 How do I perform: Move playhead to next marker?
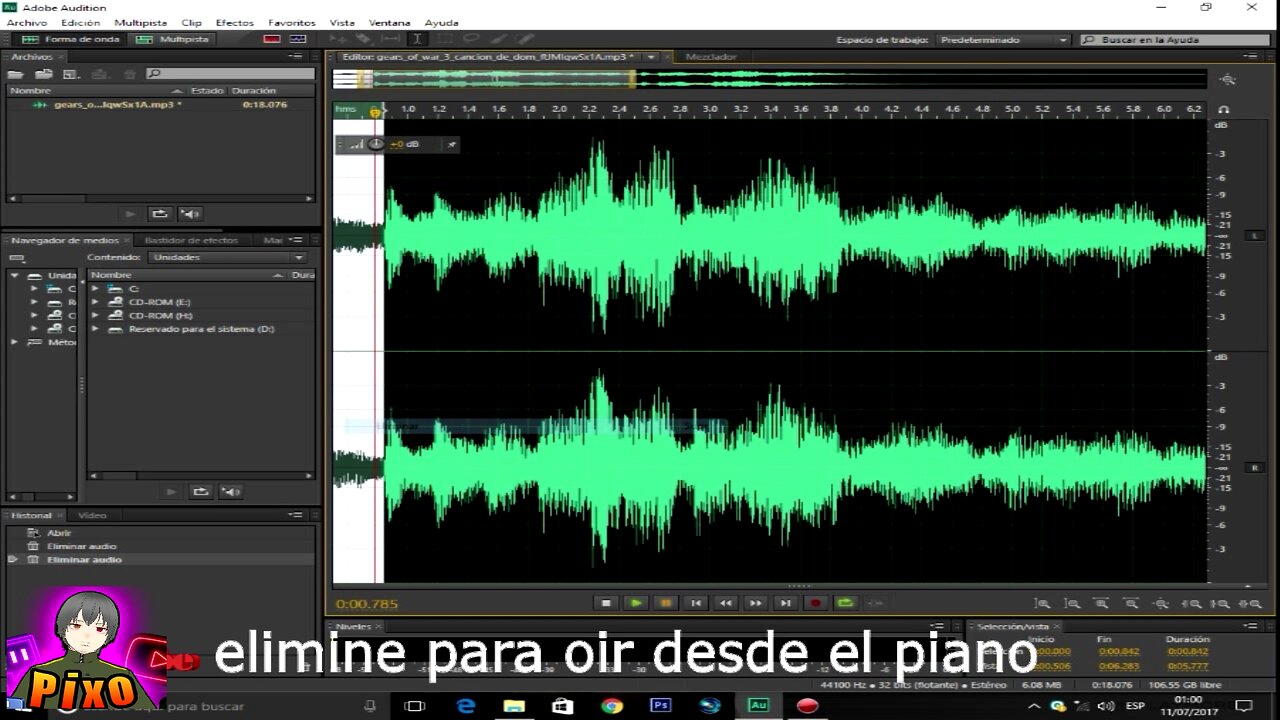click(x=786, y=603)
